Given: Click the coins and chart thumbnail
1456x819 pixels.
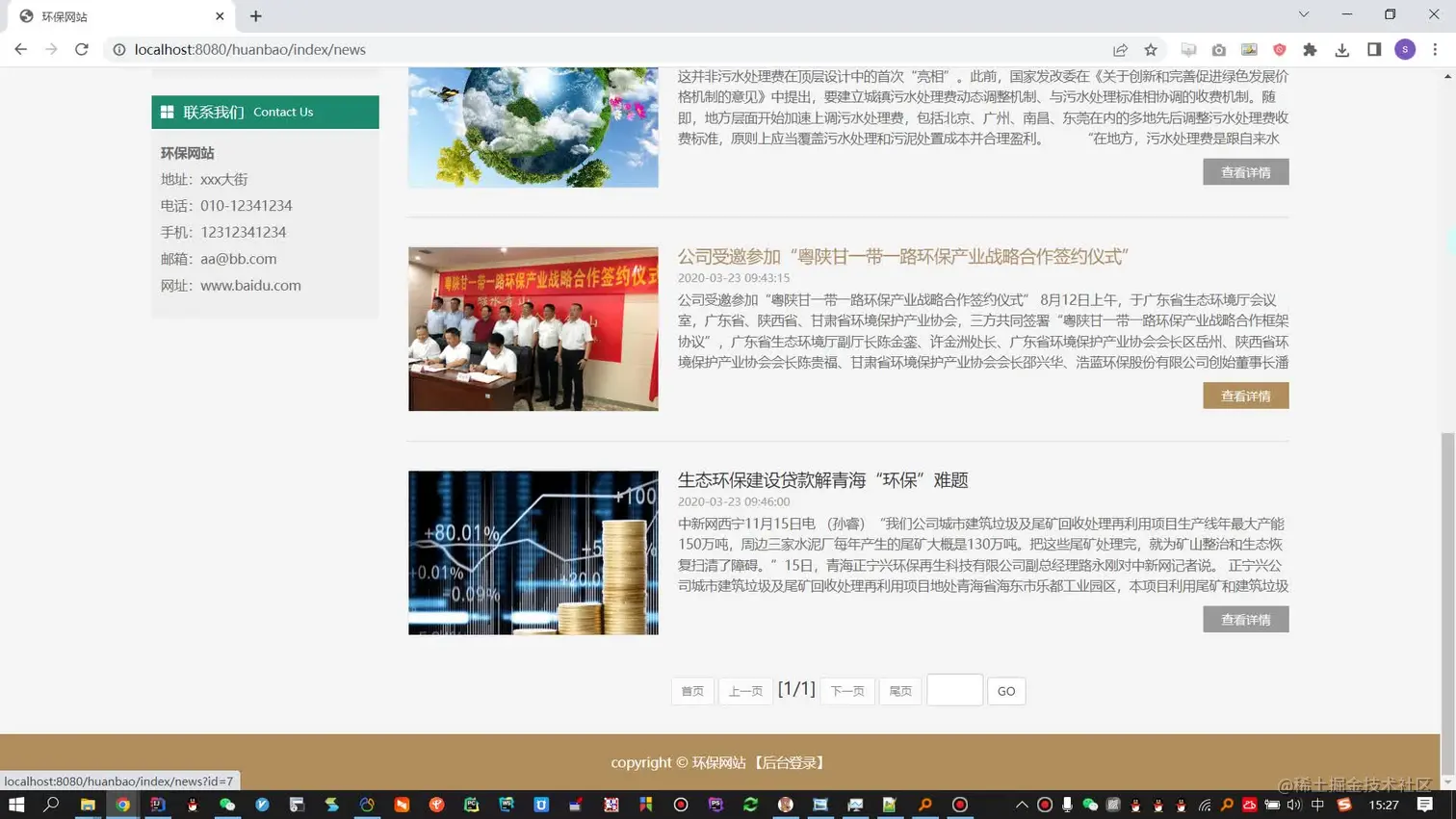Looking at the screenshot, I should [x=533, y=552].
